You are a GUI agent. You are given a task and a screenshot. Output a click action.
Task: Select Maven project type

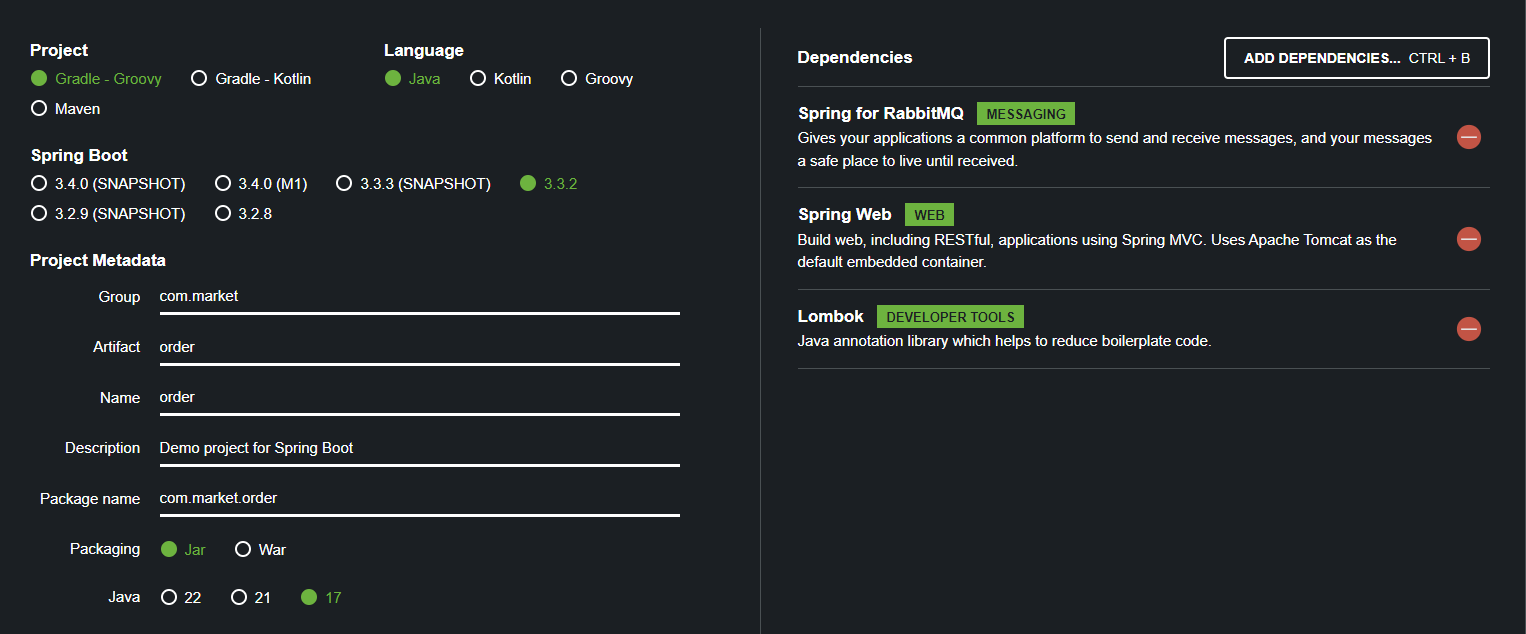[66, 108]
